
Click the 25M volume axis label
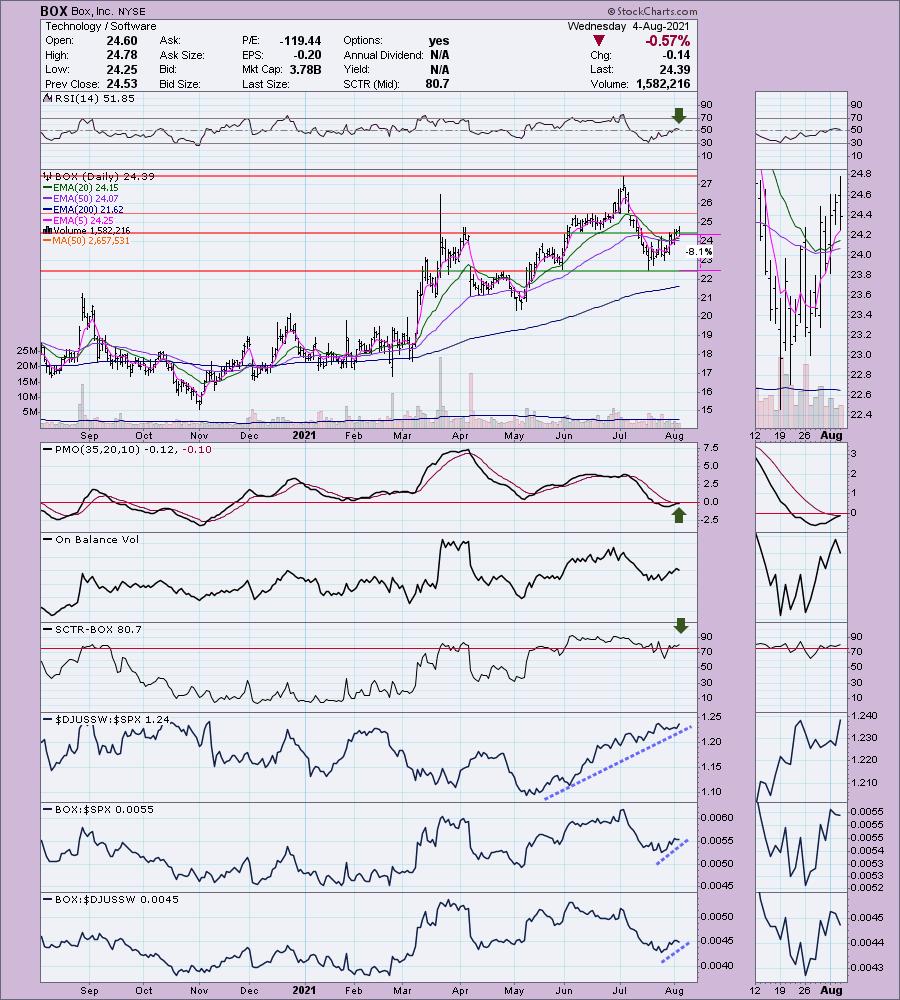point(27,350)
